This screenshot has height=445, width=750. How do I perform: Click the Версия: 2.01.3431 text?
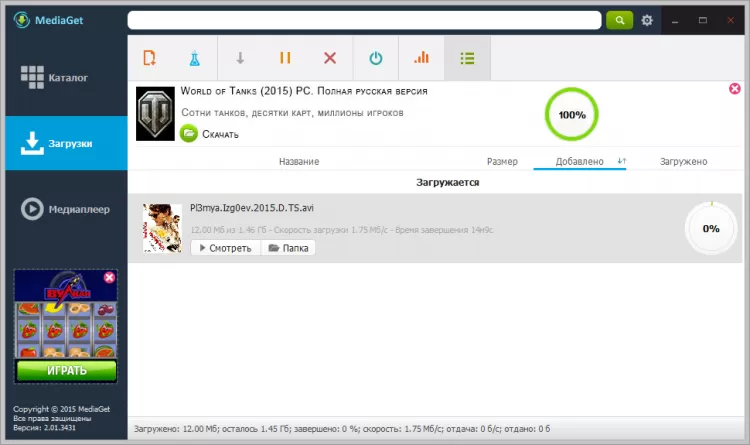[x=44, y=428]
